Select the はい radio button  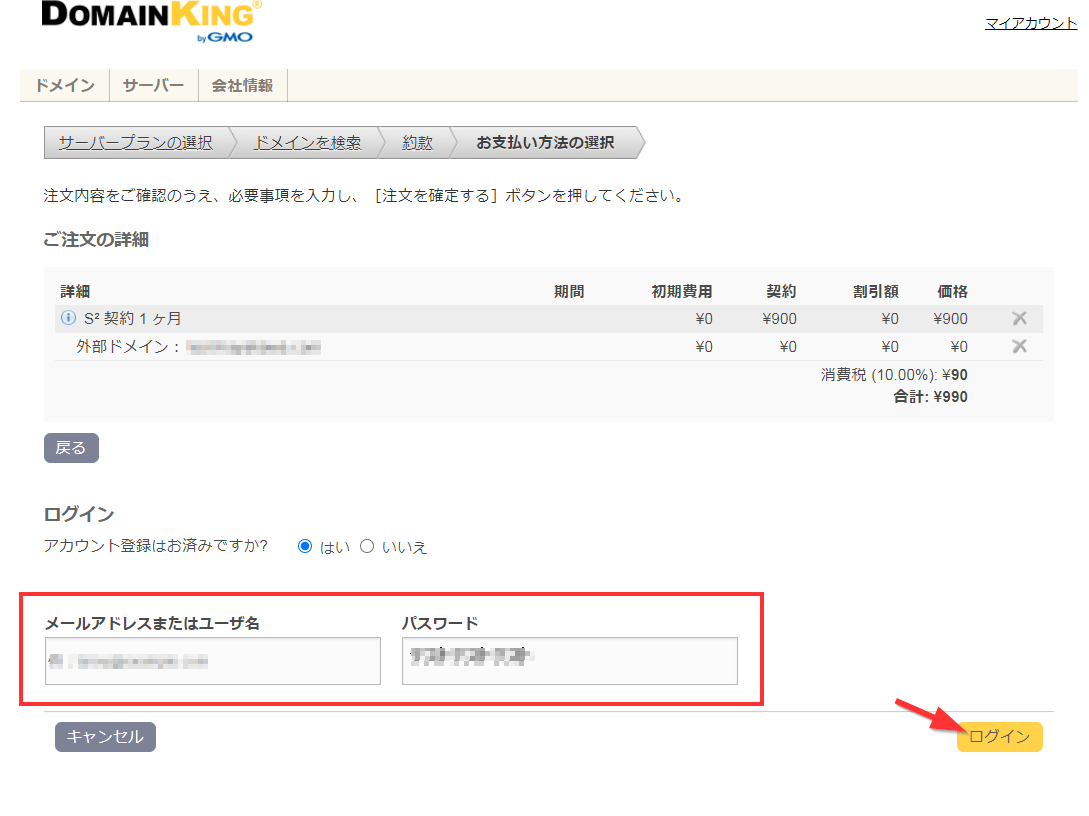[305, 546]
